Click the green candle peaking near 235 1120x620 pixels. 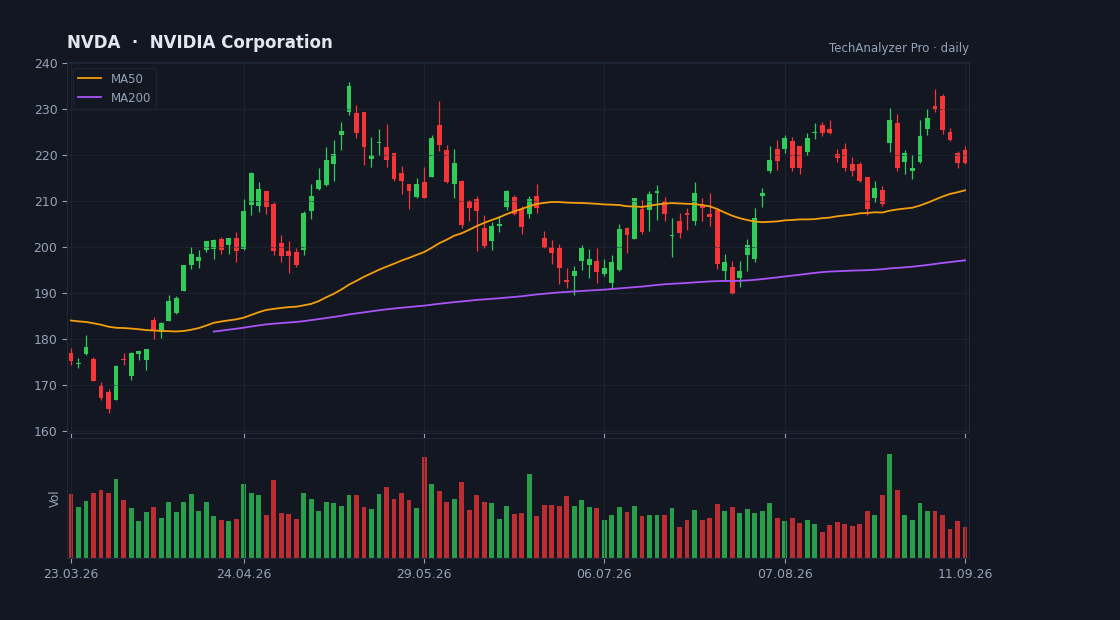click(349, 99)
